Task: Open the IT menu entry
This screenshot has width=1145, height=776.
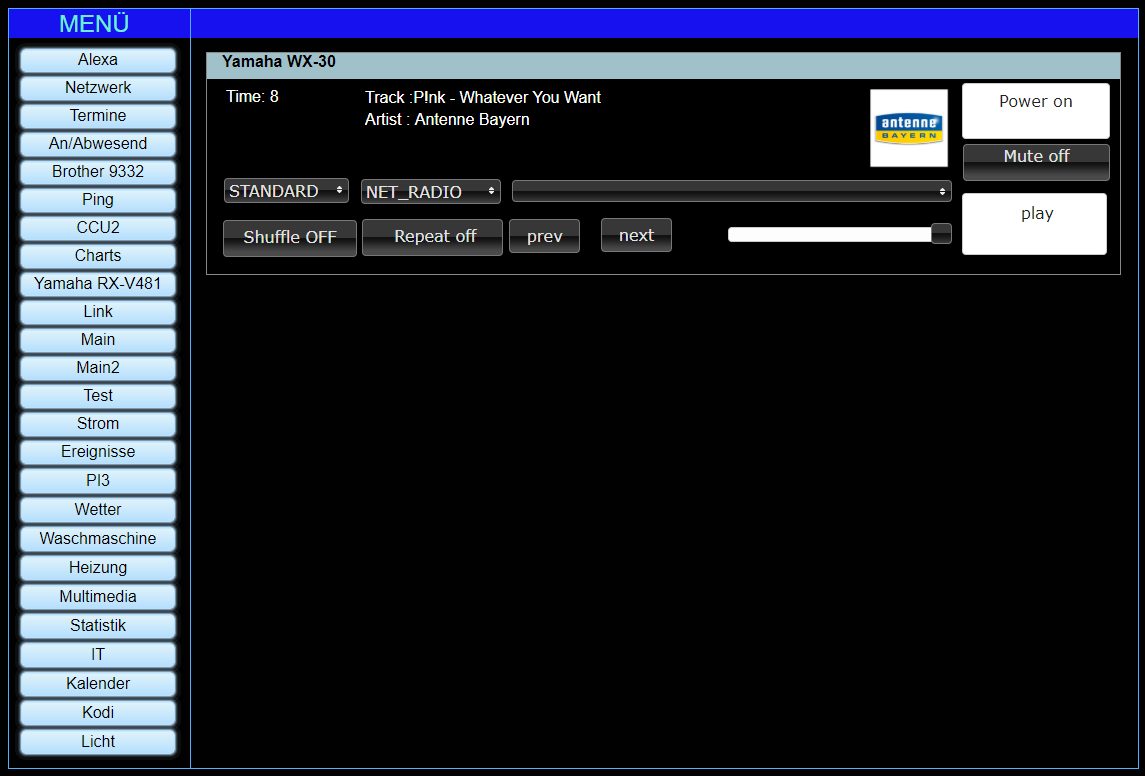Action: point(98,655)
